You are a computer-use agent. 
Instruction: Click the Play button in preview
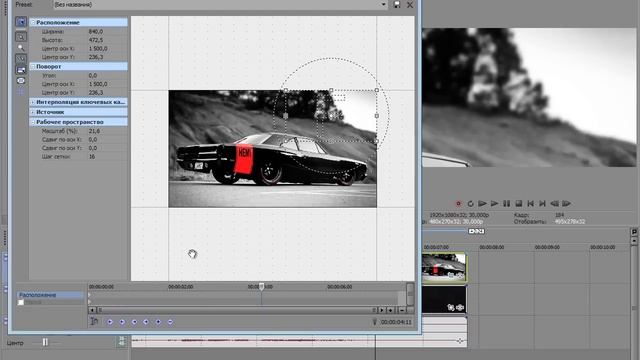coord(494,203)
